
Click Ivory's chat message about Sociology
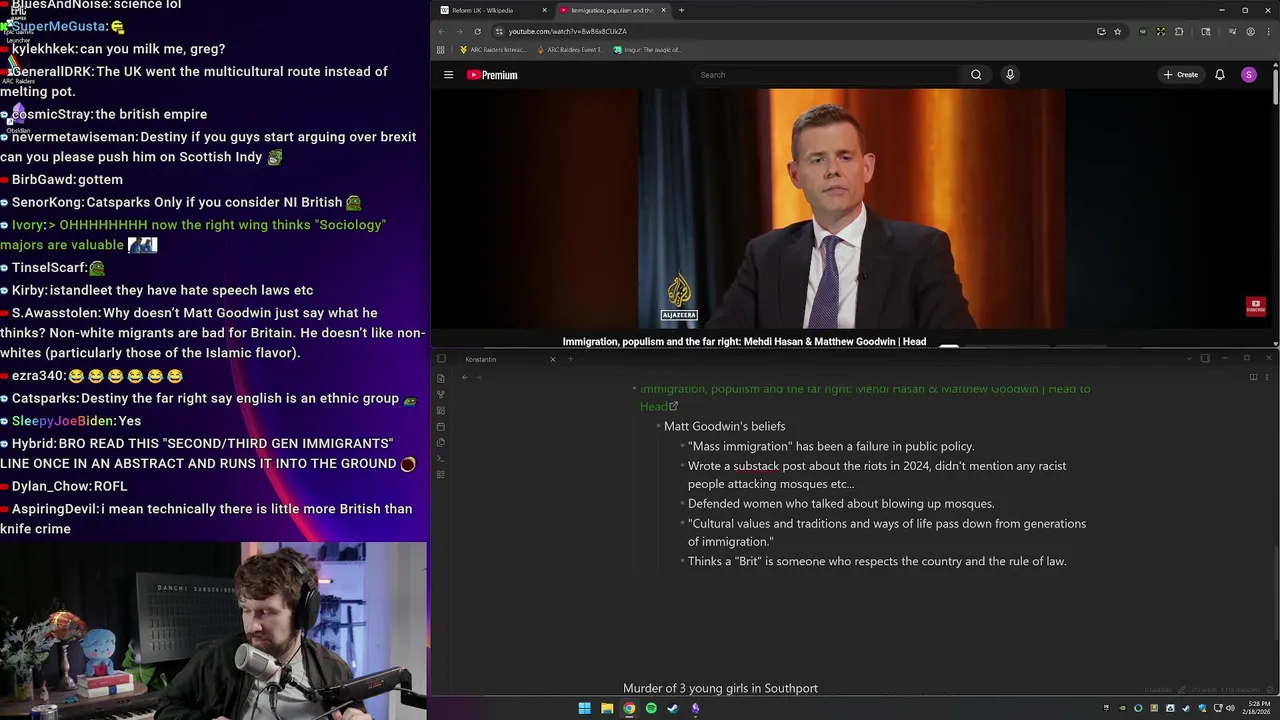pos(198,235)
